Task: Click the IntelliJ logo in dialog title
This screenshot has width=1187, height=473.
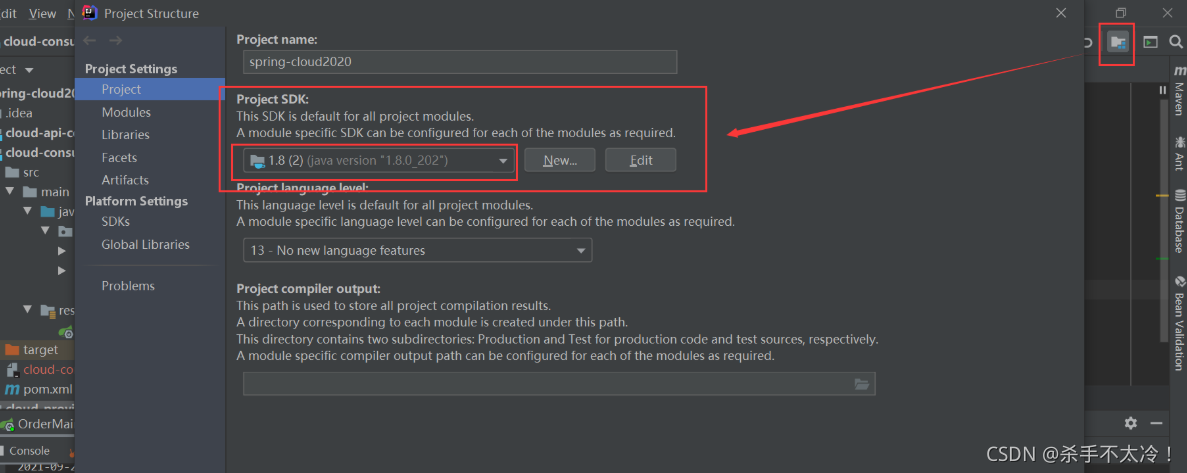Action: coord(91,13)
